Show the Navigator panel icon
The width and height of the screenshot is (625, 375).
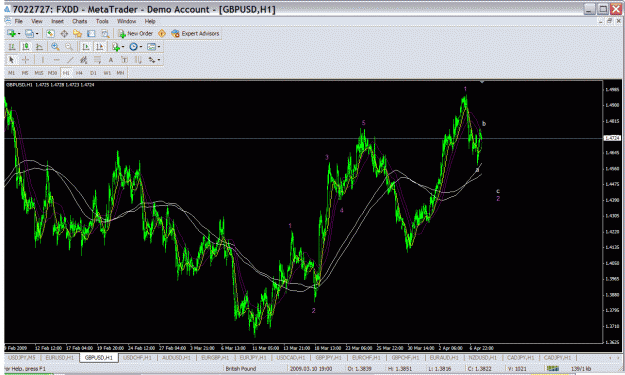pos(77,33)
